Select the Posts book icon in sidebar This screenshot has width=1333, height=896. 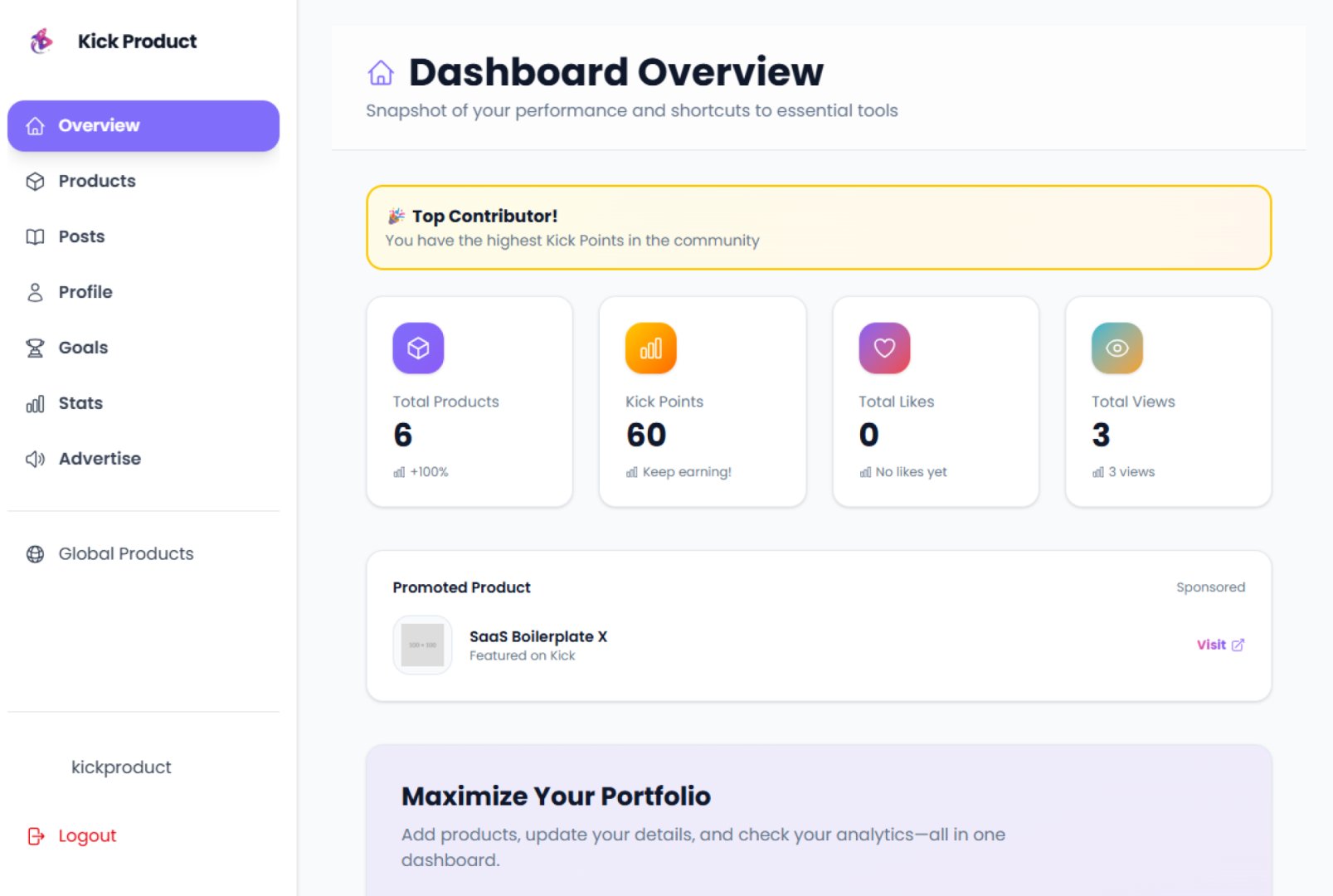35,236
